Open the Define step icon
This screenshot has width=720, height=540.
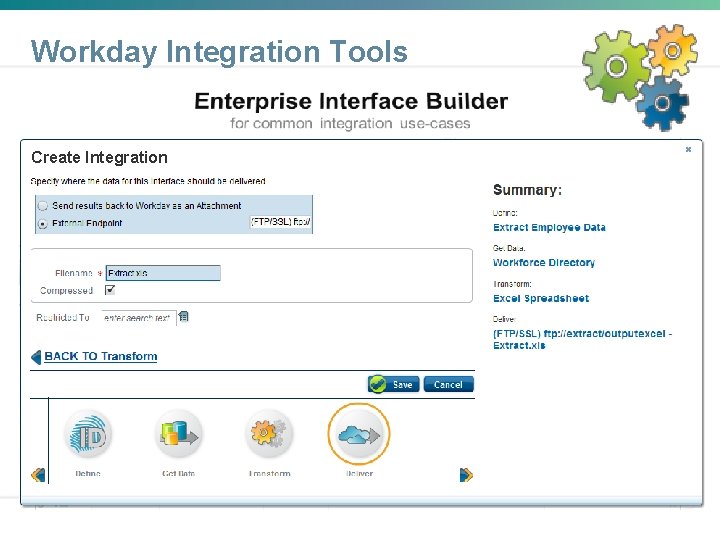point(88,435)
